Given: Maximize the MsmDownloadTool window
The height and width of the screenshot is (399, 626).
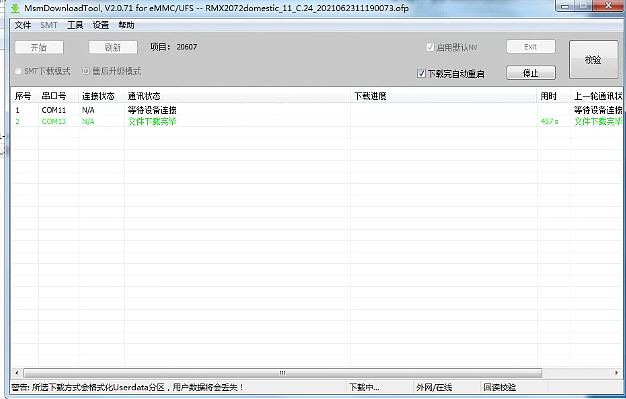Looking at the screenshot, I should (x=583, y=6).
